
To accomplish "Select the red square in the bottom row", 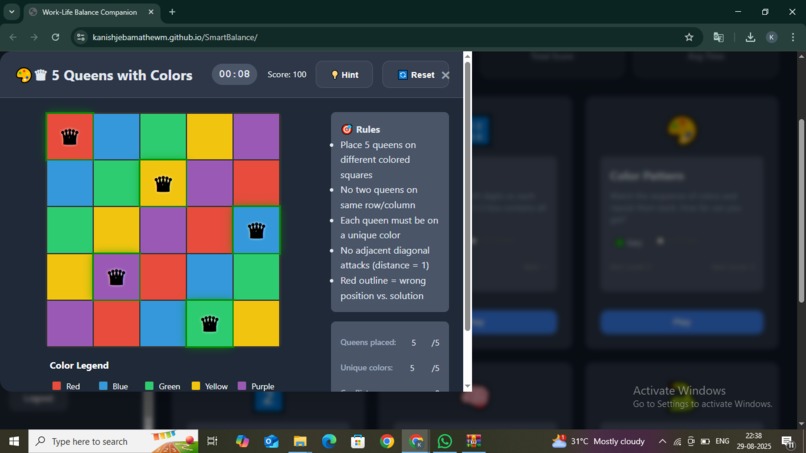I will click(116, 323).
